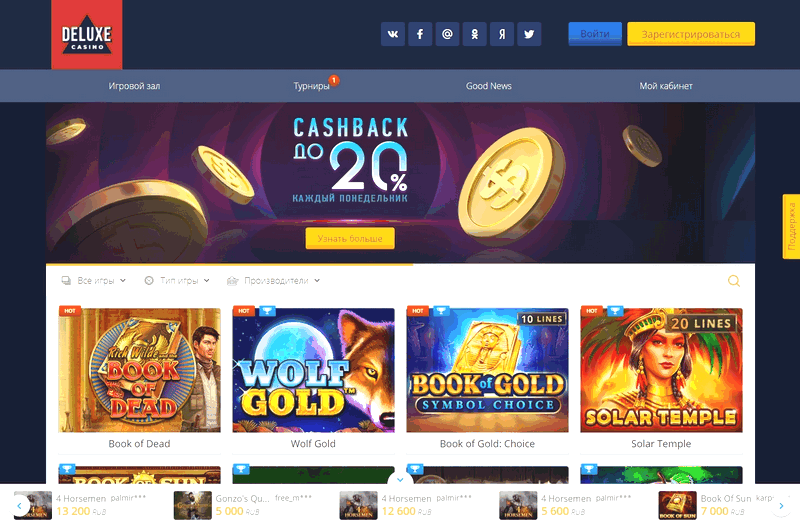Expand the Производители dropdown

(273, 281)
